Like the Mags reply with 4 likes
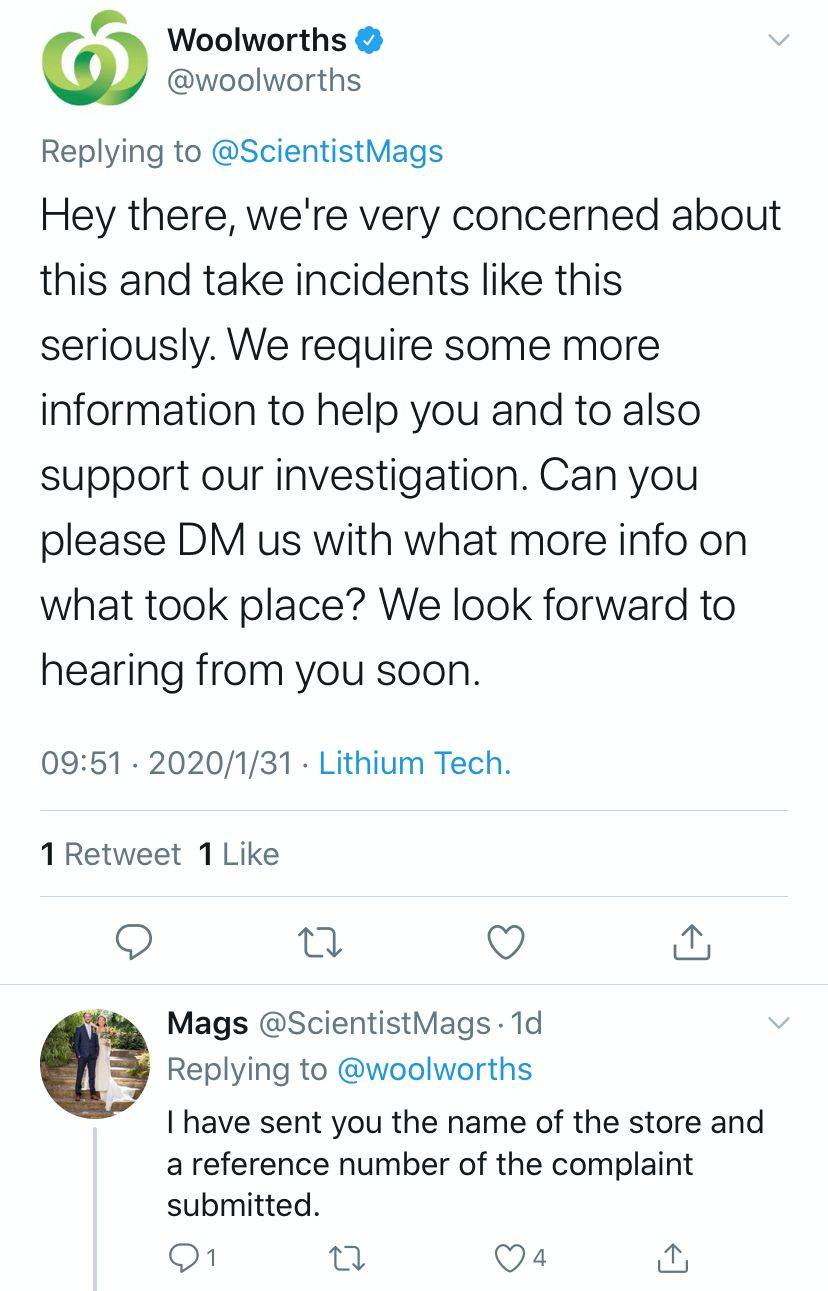Image resolution: width=828 pixels, height=1291 pixels. (x=522, y=1257)
